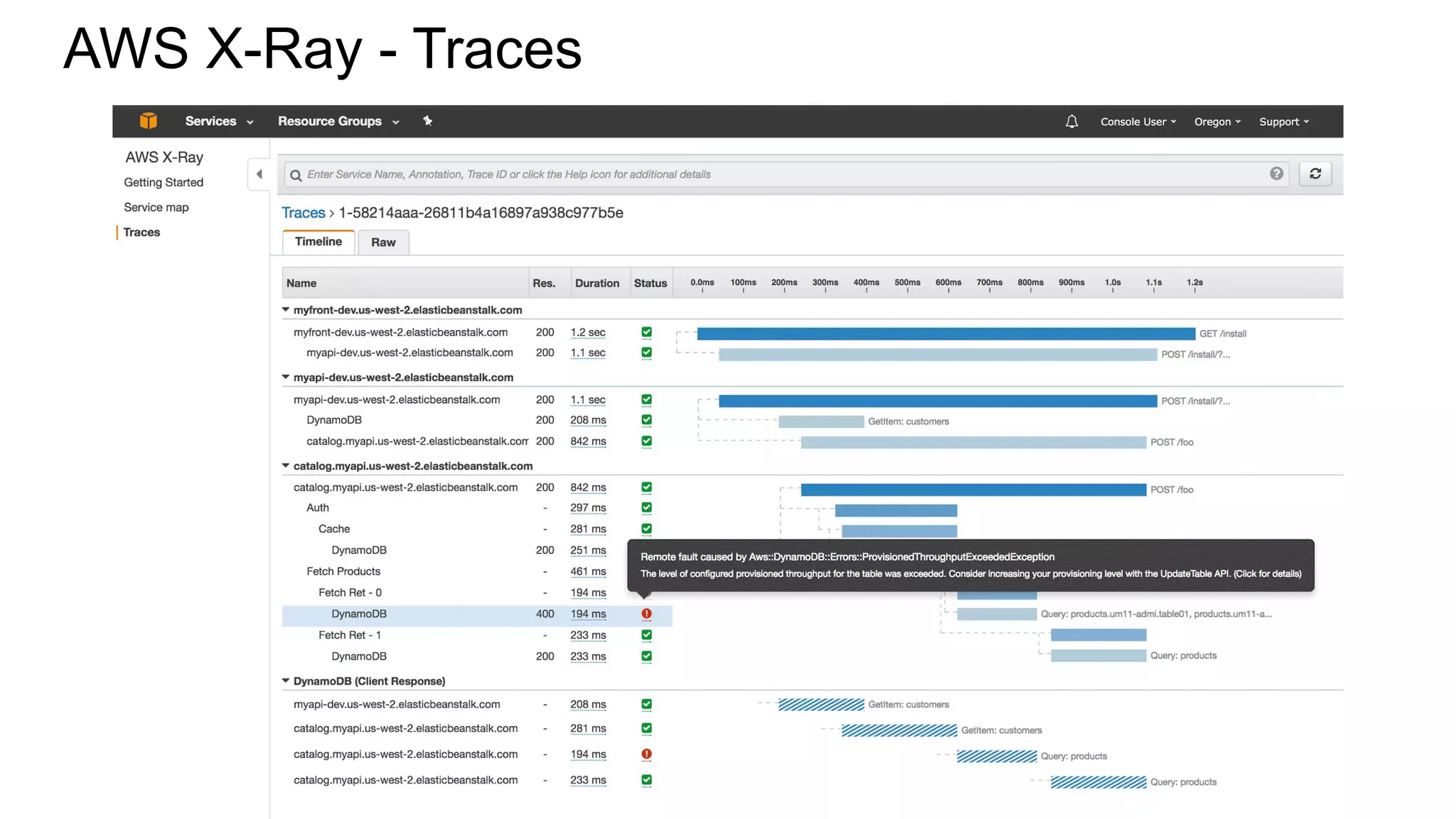Select the Fetch Ret - 0 row

476,593
